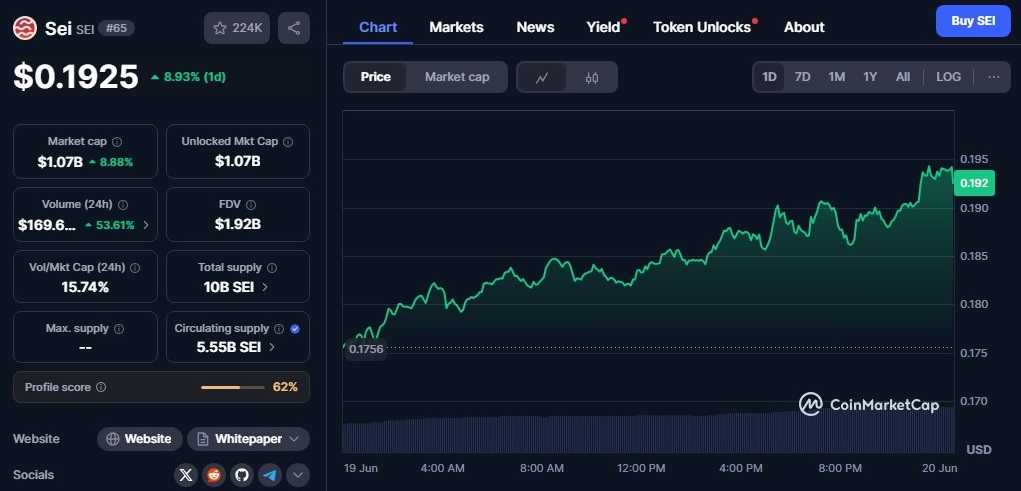Screen dimensions: 1021x491
Task: Click the $1.07B market cap value
Action: click(x=60, y=162)
